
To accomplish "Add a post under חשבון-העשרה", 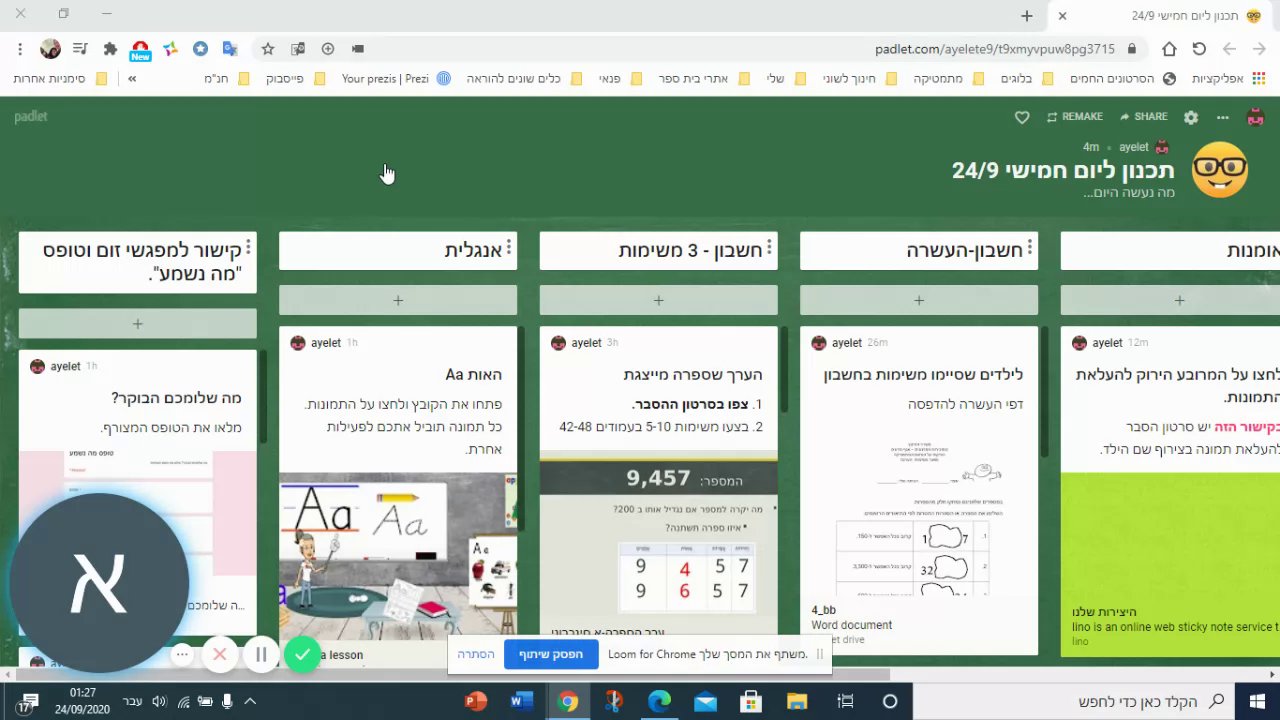I will point(919,300).
